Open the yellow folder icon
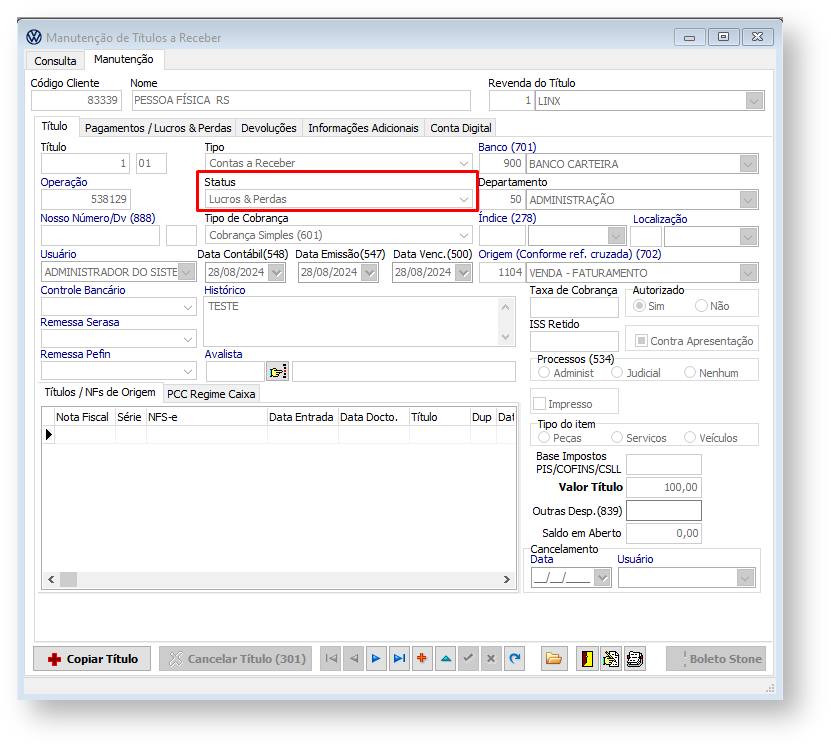This screenshot has width=831, height=748. [x=554, y=658]
